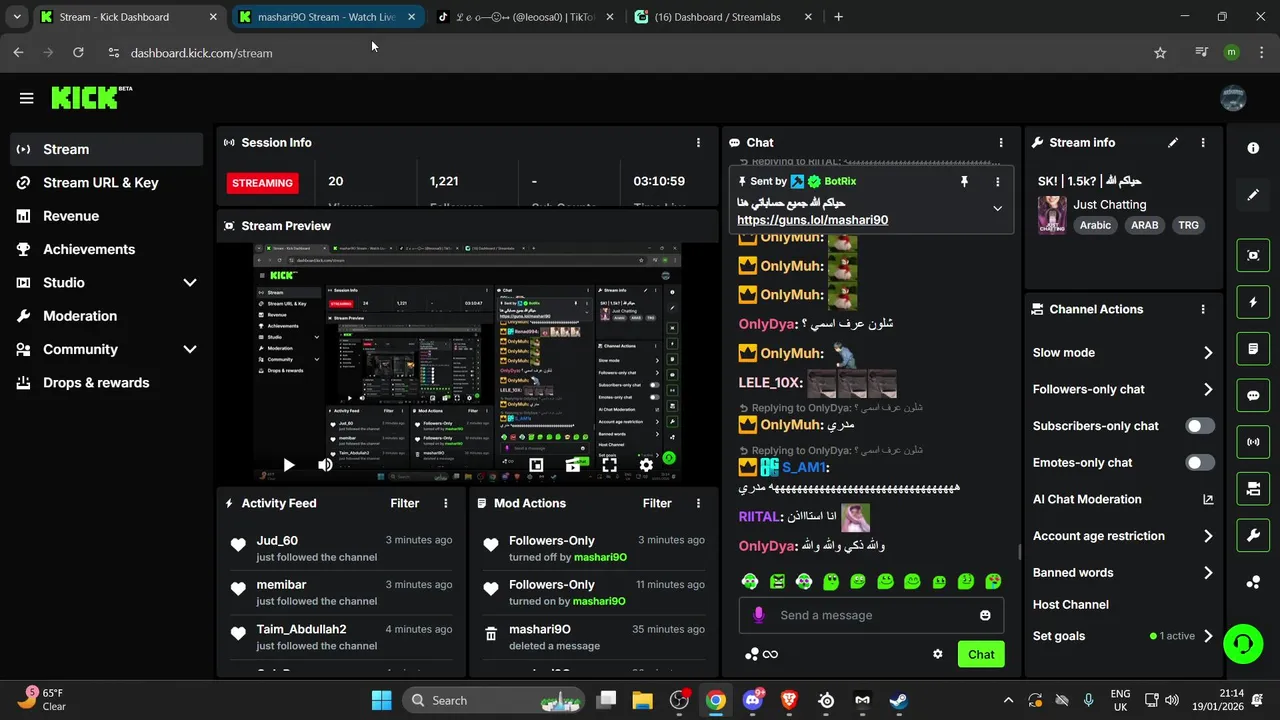Open the emoji picker in message box
1280x720 pixels.
[985, 615]
